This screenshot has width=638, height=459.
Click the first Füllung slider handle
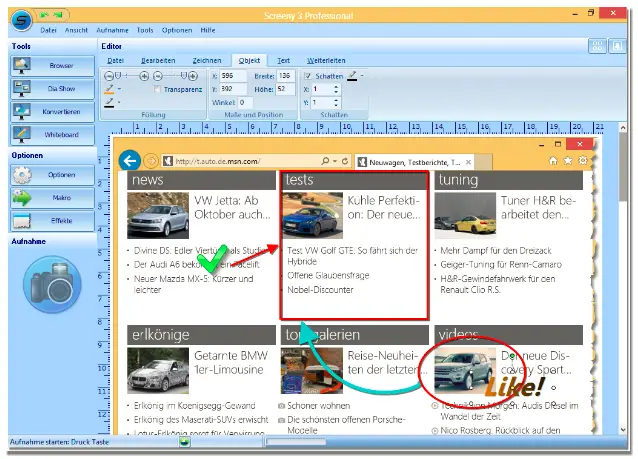[x=118, y=75]
